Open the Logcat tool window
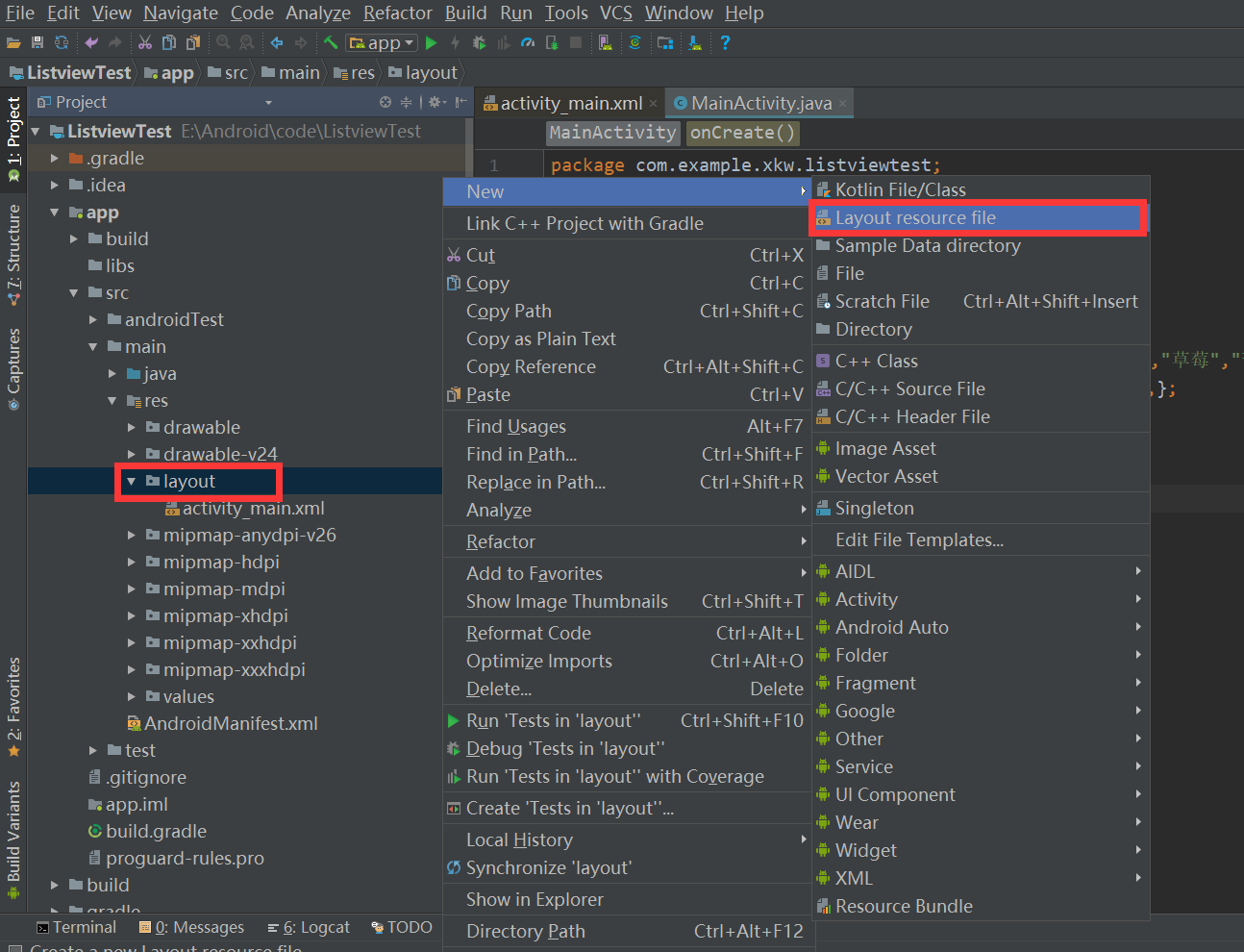The image size is (1244, 952). [309, 927]
